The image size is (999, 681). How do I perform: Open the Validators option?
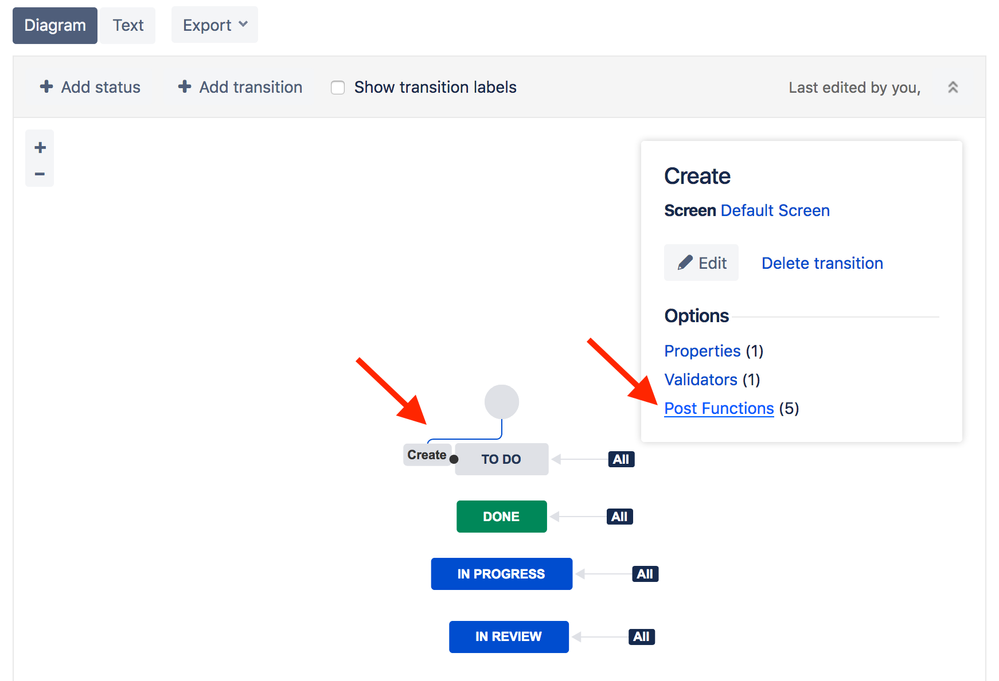point(700,380)
